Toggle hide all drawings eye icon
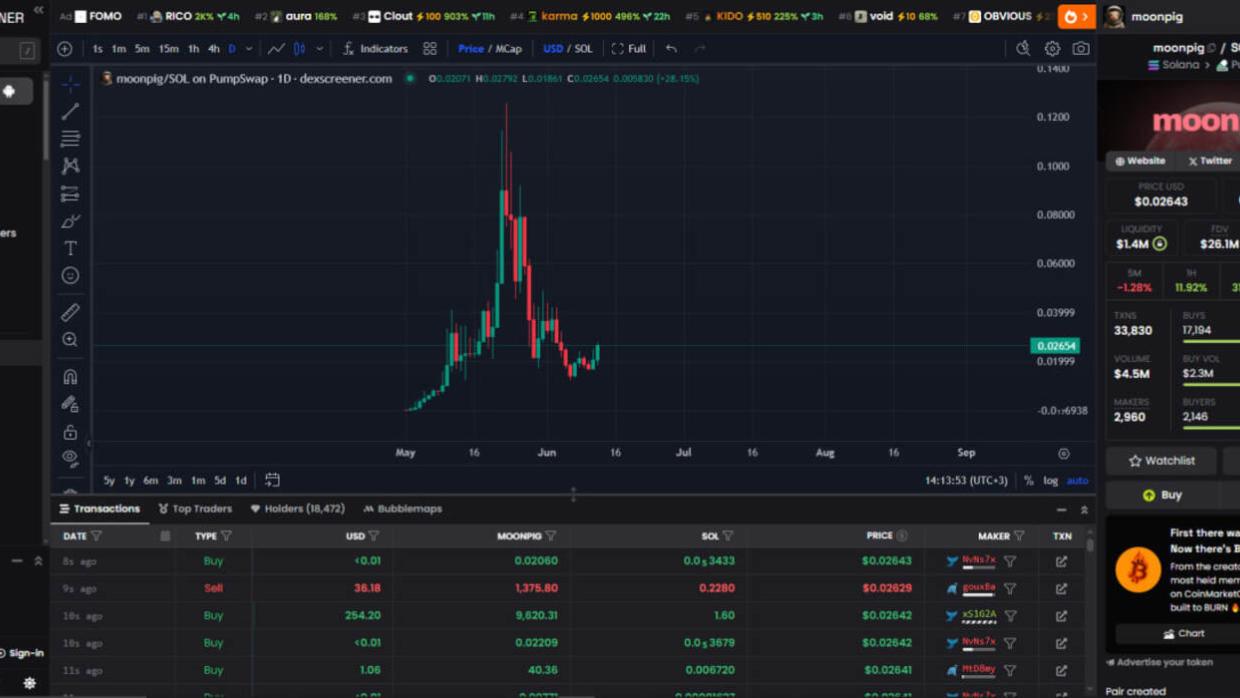Image resolution: width=1240 pixels, height=698 pixels. click(70, 458)
